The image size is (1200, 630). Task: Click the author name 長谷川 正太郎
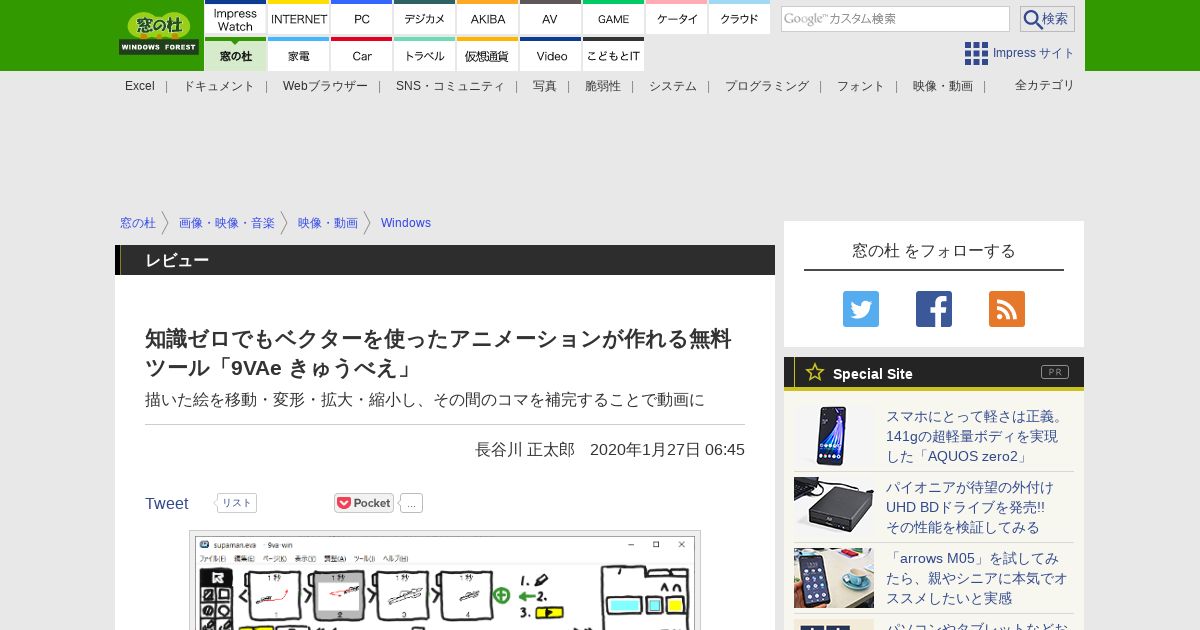point(525,450)
